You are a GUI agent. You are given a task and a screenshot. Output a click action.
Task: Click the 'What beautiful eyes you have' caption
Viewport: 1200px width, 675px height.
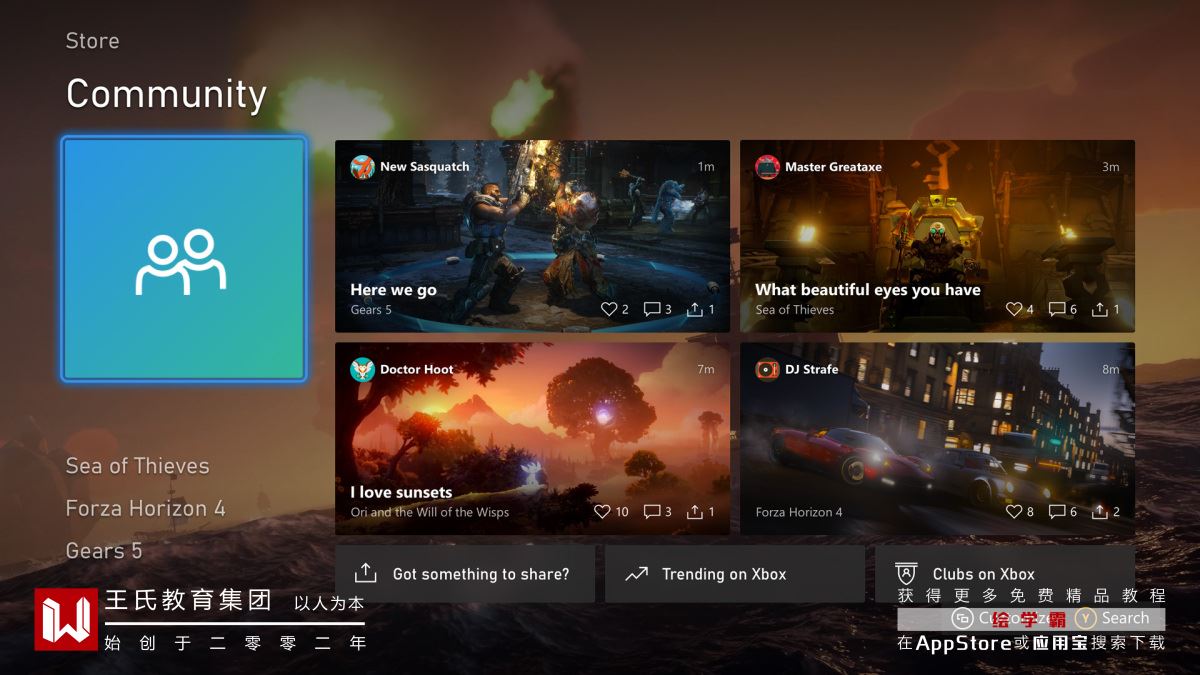[868, 290]
